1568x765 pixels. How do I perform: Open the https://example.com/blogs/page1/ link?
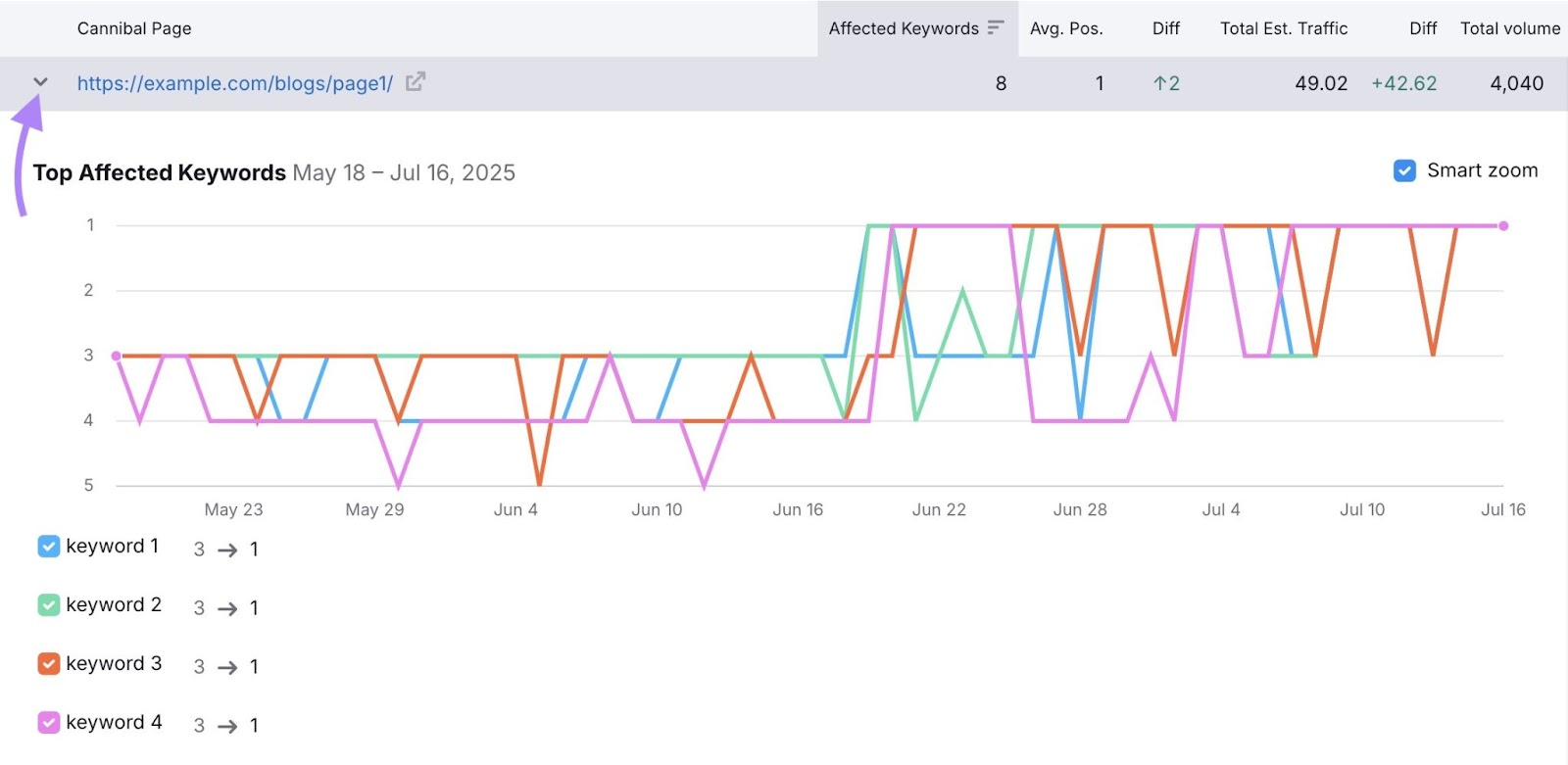pyautogui.click(x=234, y=84)
